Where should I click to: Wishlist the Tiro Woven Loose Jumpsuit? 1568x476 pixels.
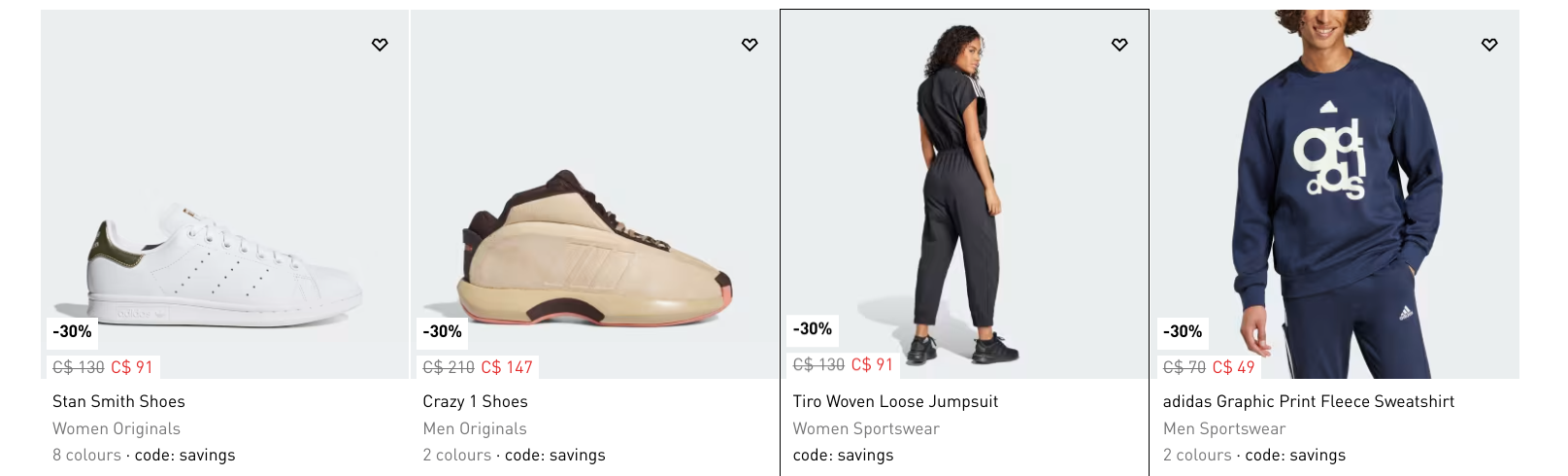click(1119, 45)
